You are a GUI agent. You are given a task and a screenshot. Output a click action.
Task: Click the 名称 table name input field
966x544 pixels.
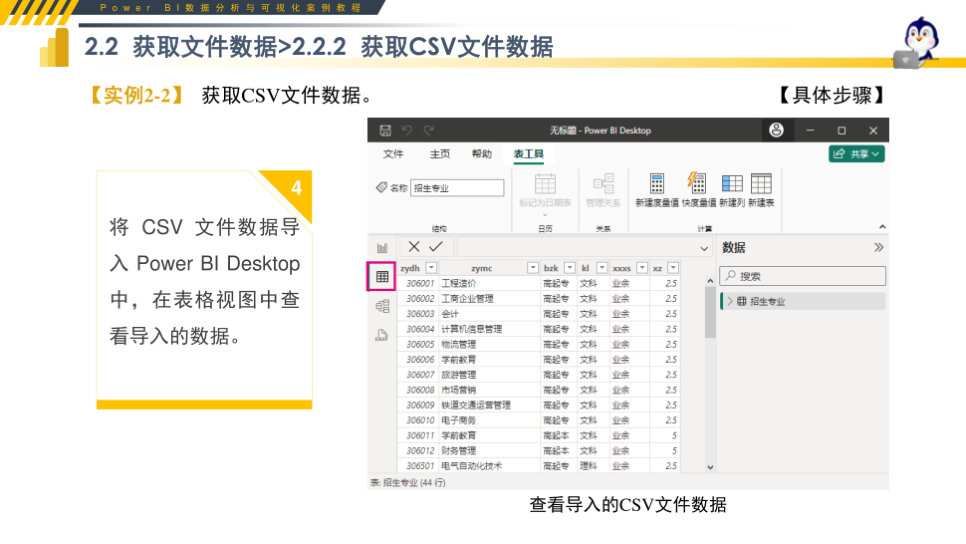coord(457,188)
